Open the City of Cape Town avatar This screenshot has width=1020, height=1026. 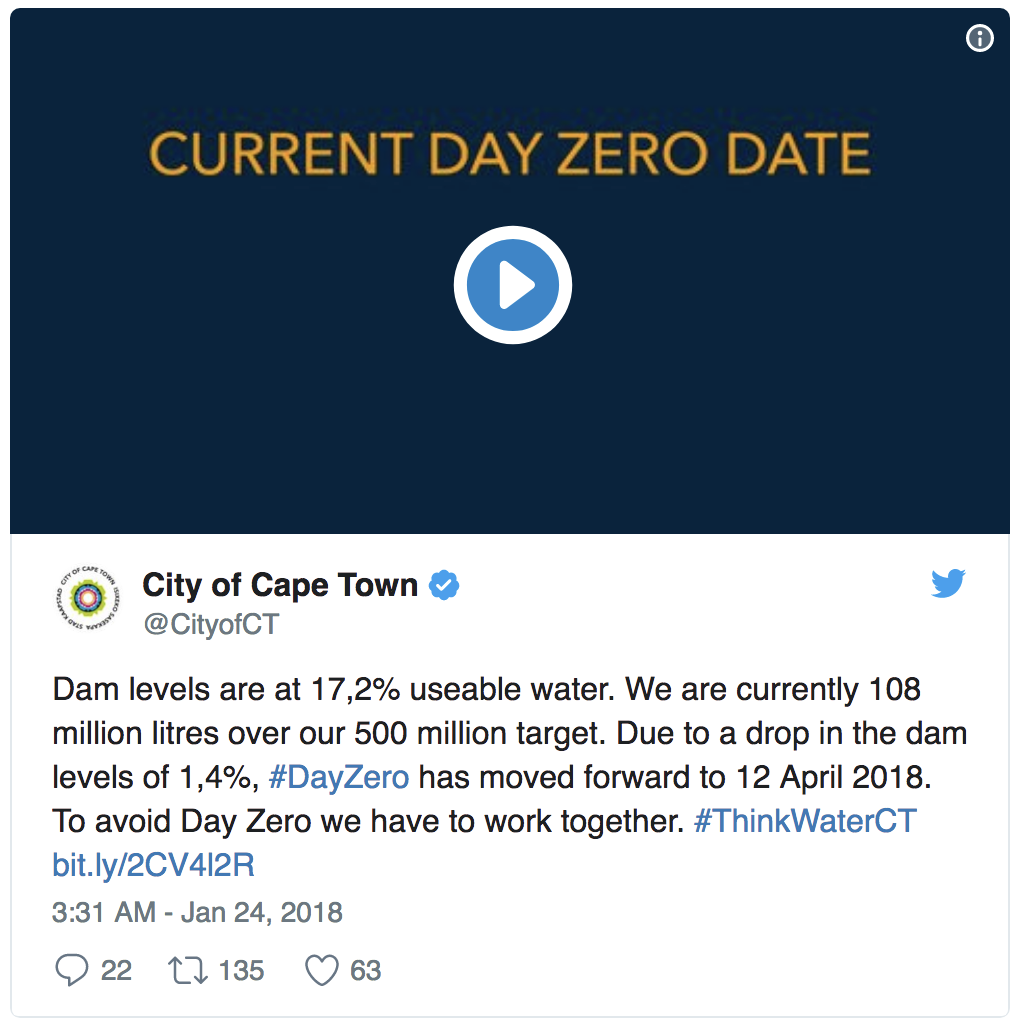(x=88, y=598)
